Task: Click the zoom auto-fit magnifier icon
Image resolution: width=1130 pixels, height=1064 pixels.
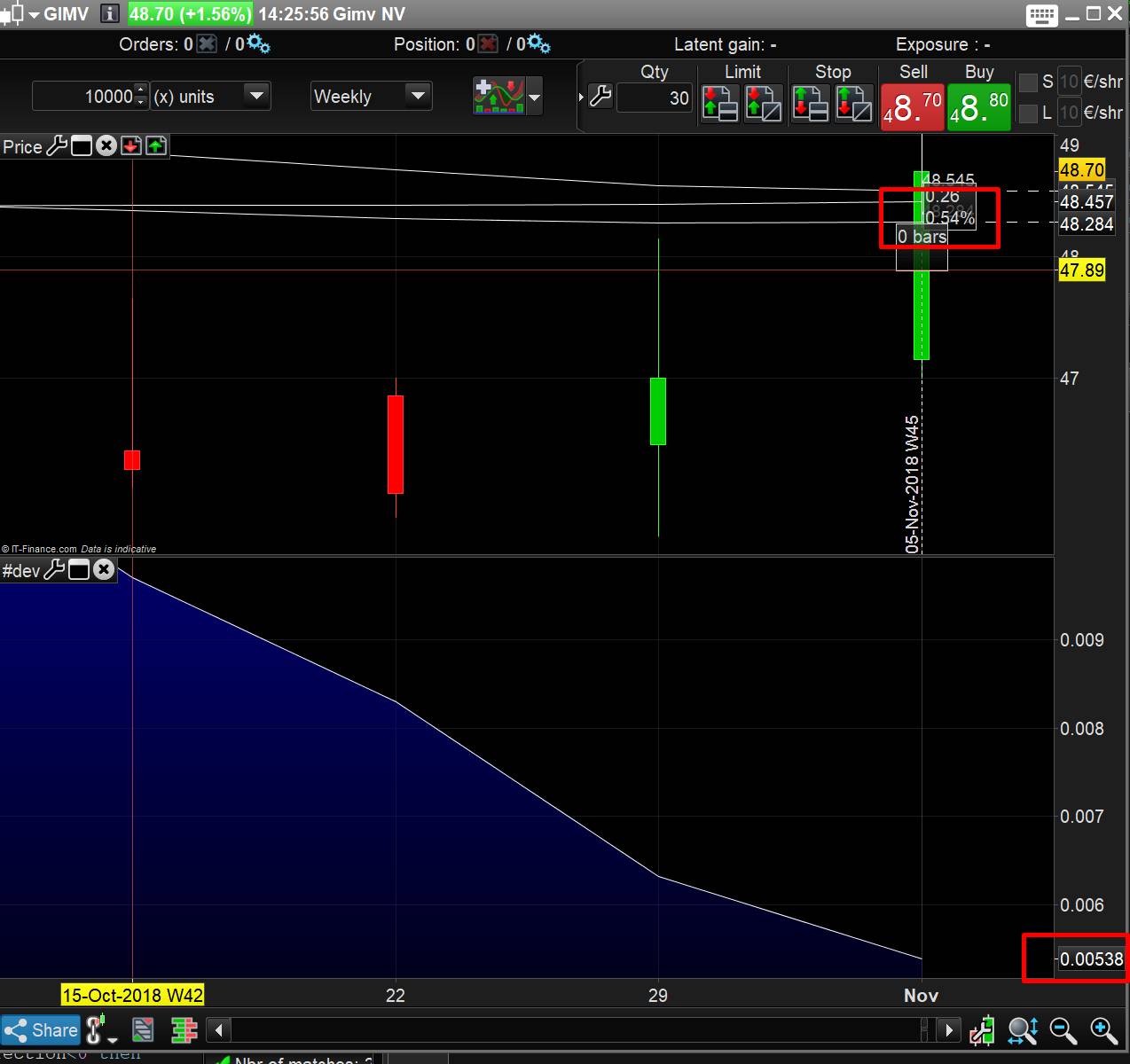Action: coord(1023,1030)
